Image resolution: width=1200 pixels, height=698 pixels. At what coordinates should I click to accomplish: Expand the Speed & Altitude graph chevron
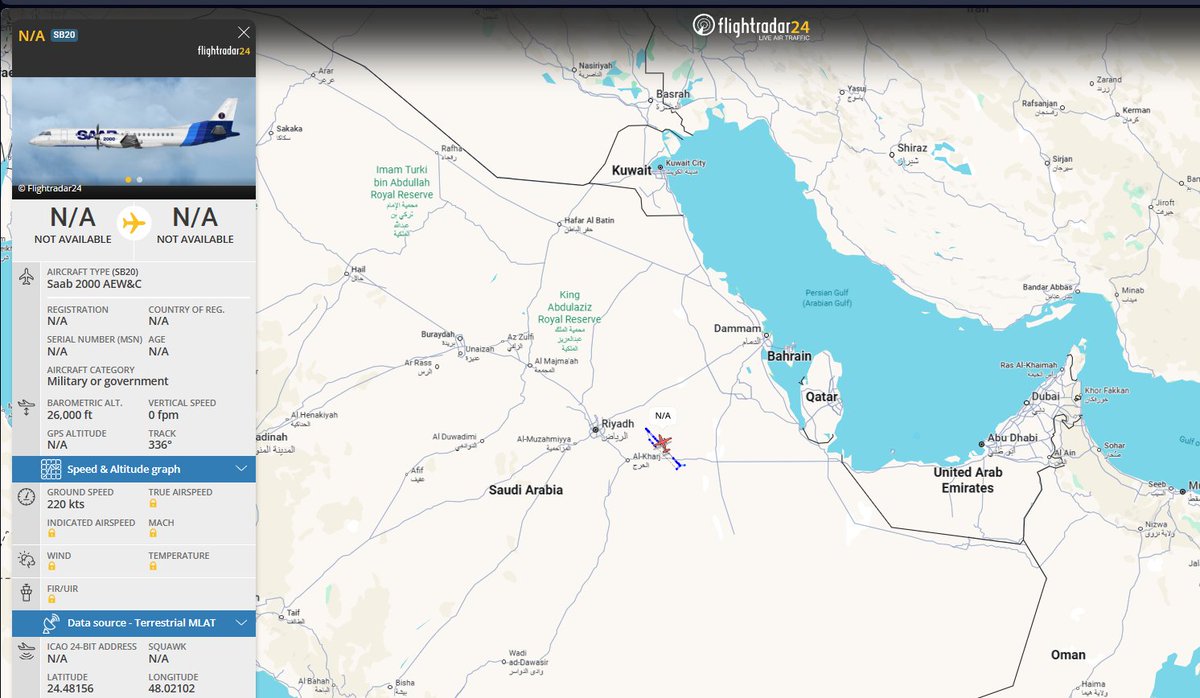(241, 469)
